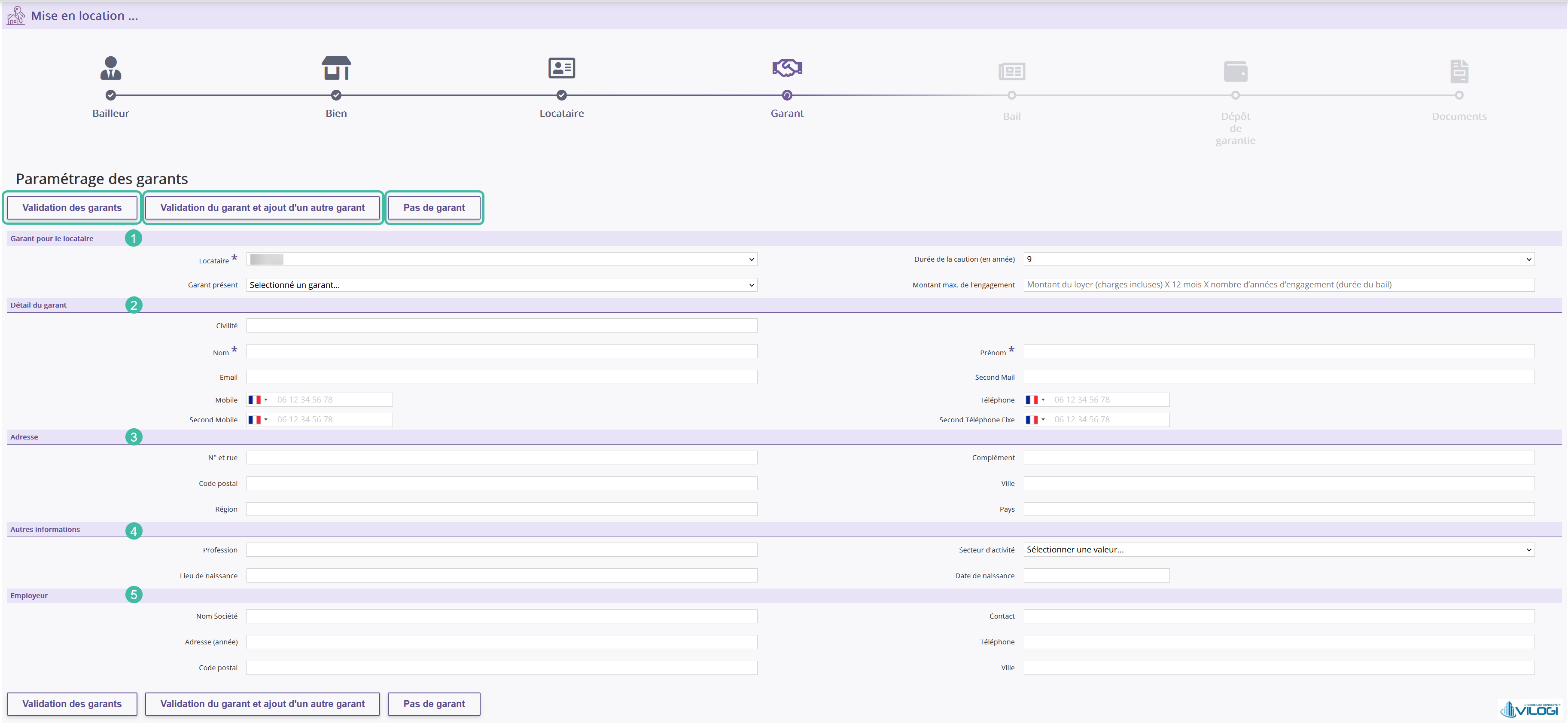Open the Second Téléphone Fixe flag selector
Screen dimensions: 1568x723
point(1035,420)
